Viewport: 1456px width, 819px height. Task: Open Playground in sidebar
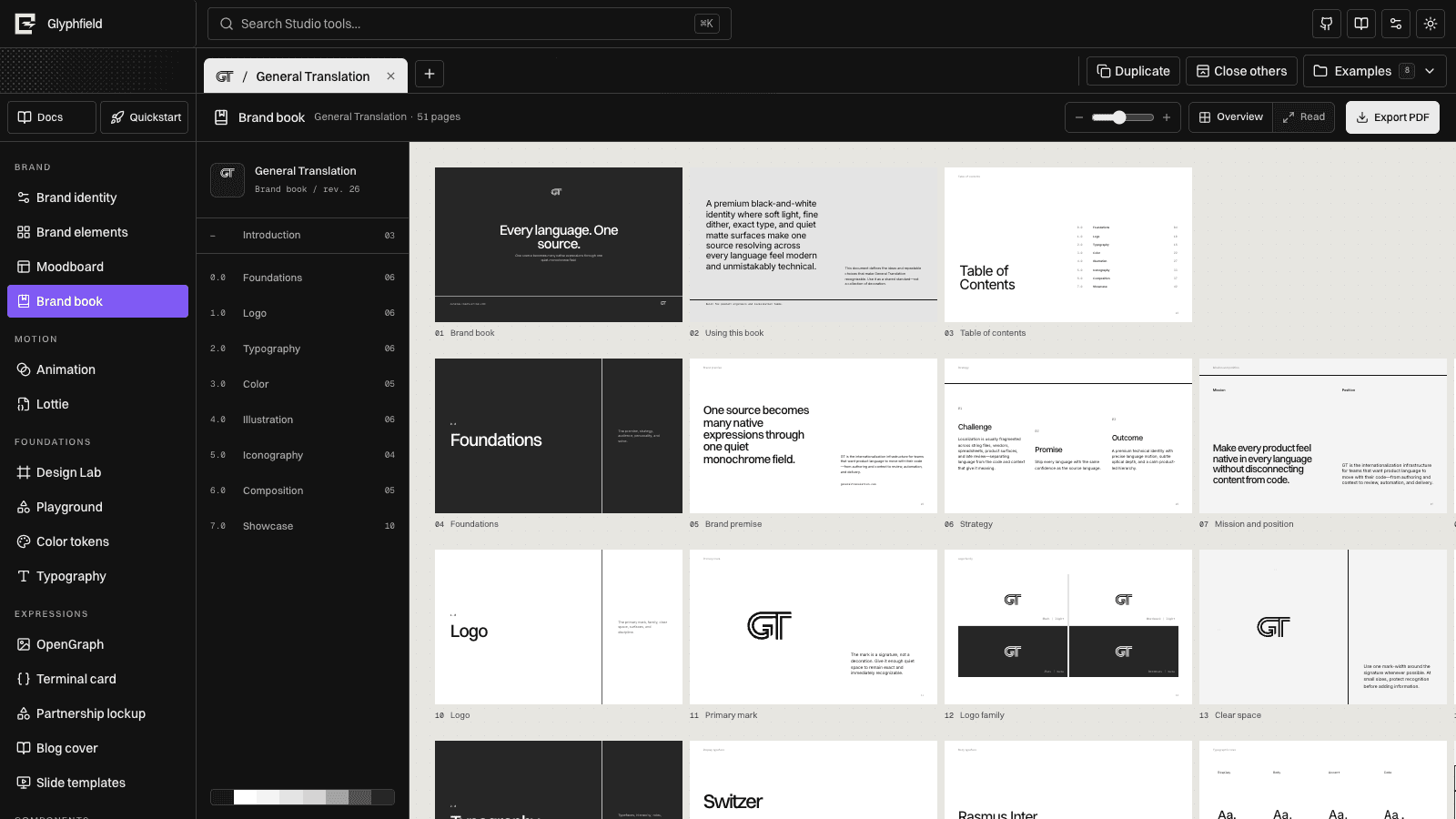98,507
